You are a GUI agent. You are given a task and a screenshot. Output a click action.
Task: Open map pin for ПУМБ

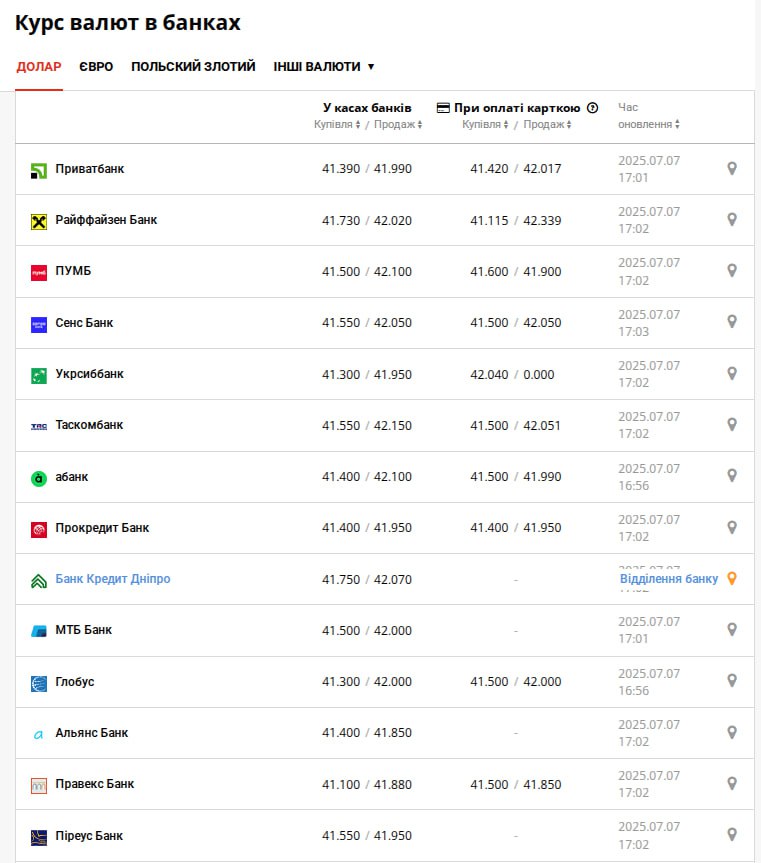732,270
